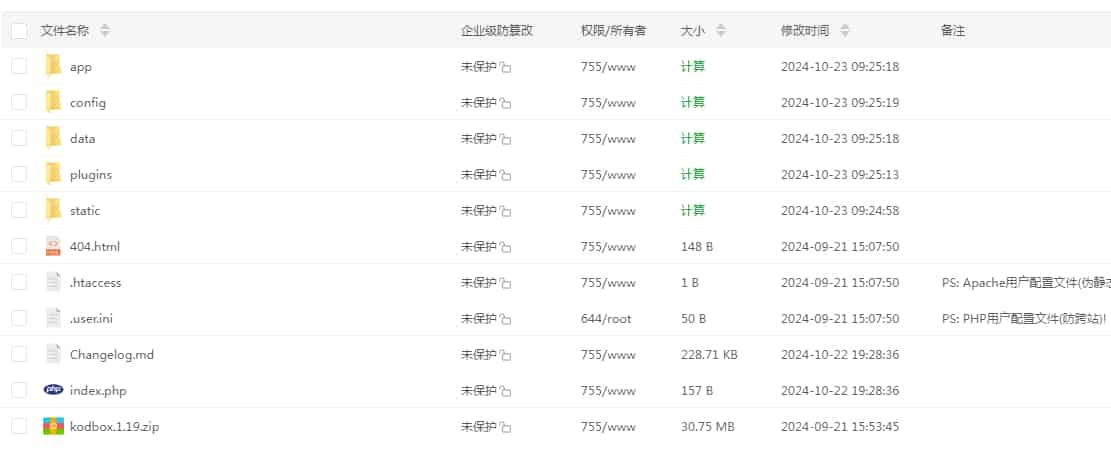Click the index.php PHP file icon
This screenshot has width=1111, height=463.
coord(53,390)
